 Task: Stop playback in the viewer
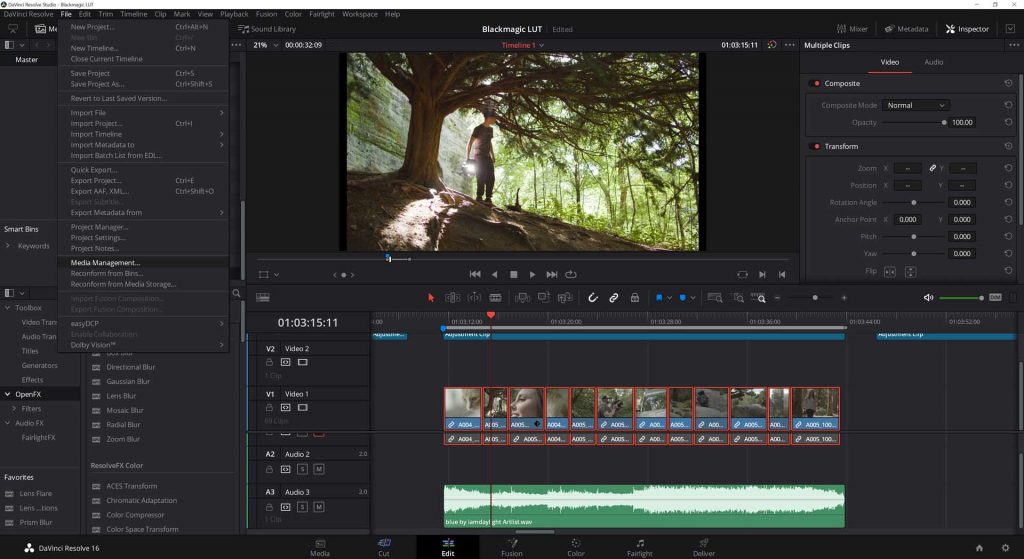[513, 274]
